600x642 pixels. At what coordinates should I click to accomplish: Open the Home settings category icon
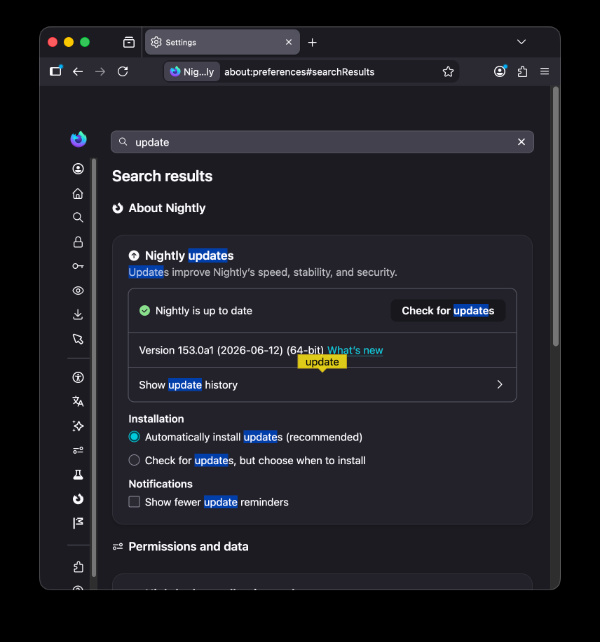78,193
